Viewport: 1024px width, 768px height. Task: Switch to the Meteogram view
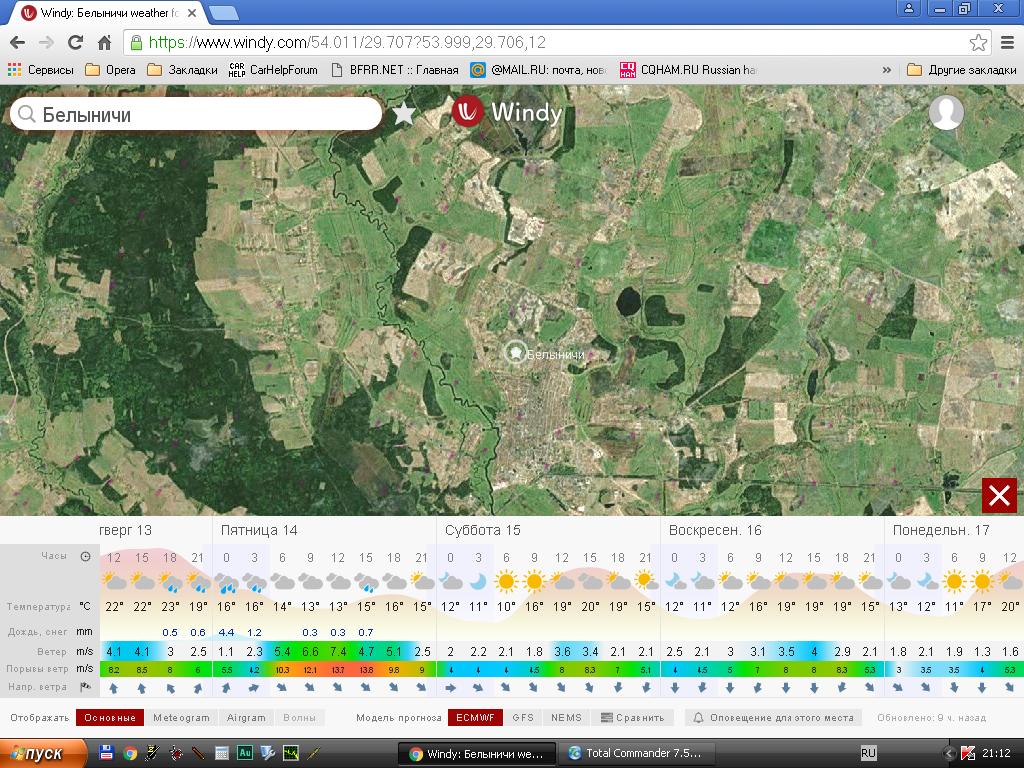[181, 718]
